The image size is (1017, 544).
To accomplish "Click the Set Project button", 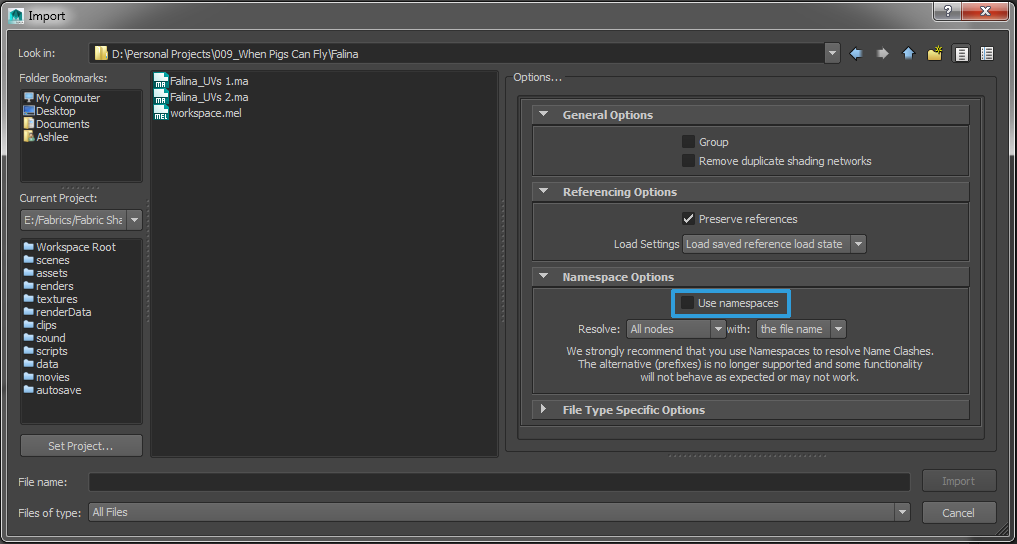I will coord(81,446).
